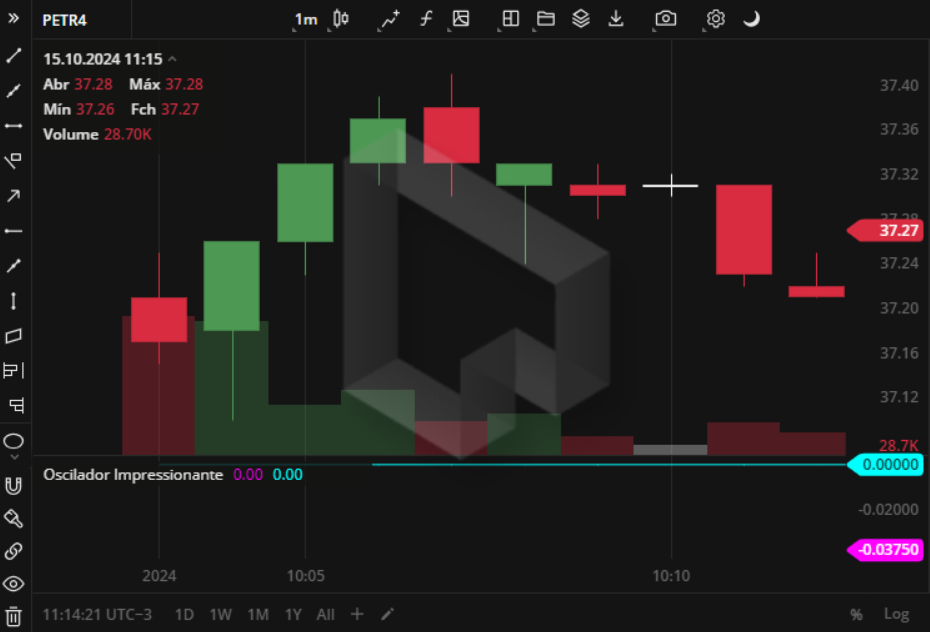
Task: Select the 1D range button
Action: click(184, 615)
